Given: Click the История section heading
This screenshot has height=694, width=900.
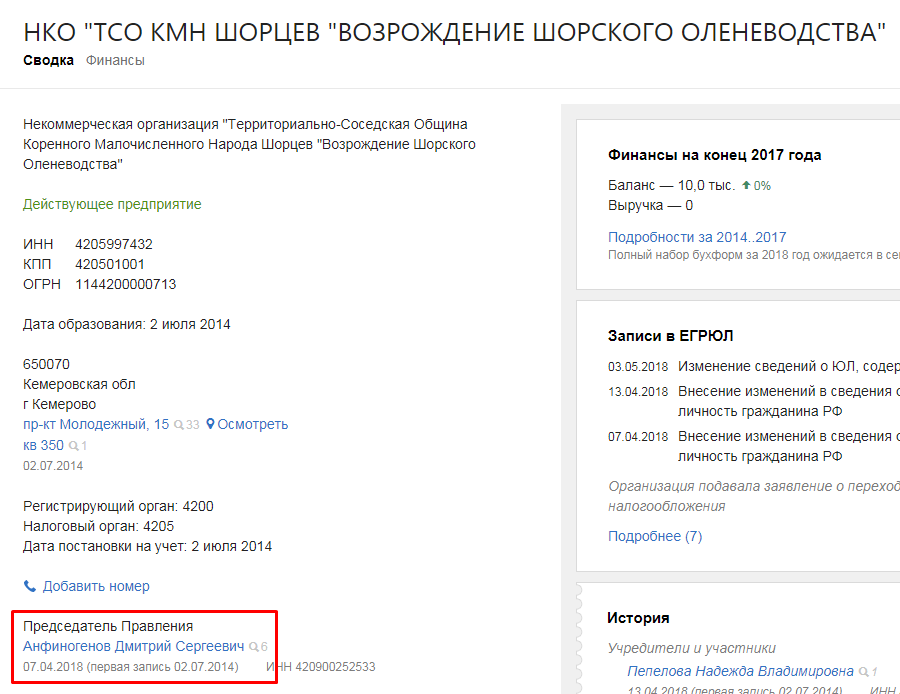Looking at the screenshot, I should [638, 618].
